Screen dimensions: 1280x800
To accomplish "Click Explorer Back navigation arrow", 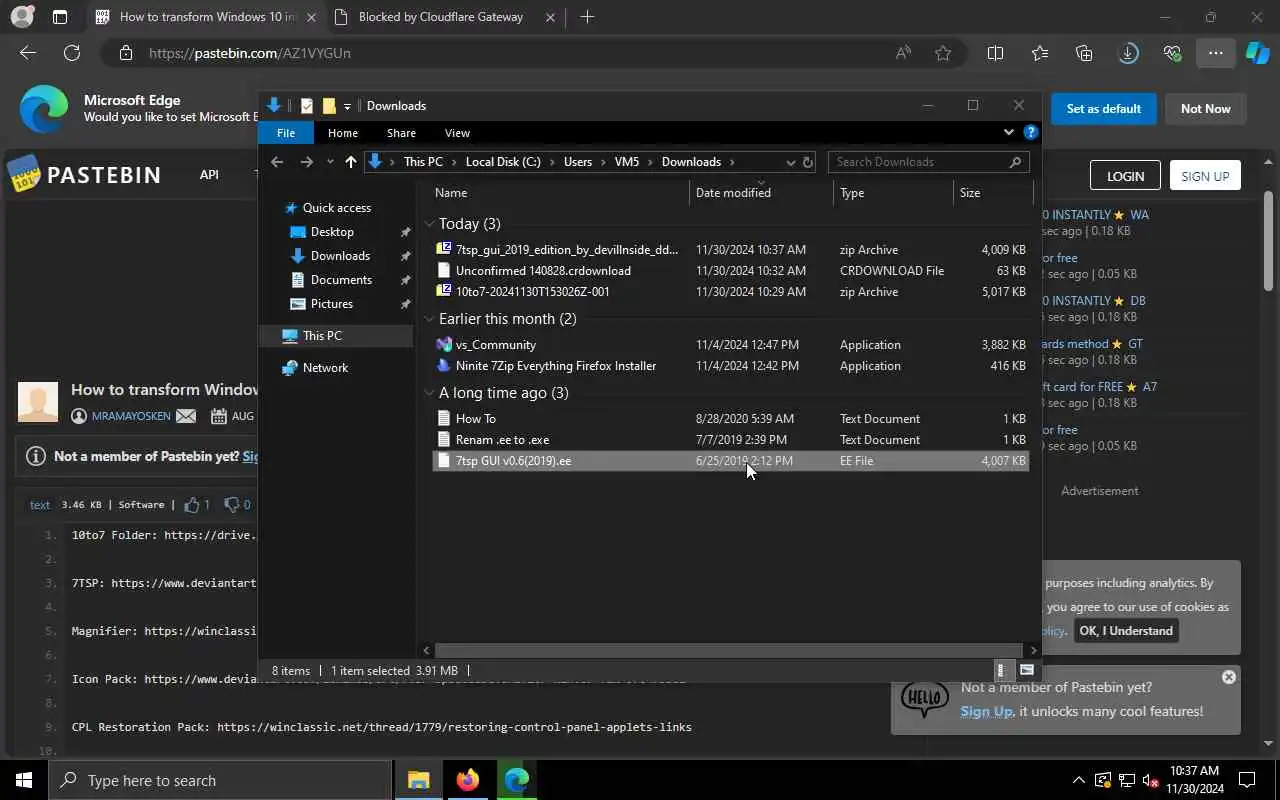I will coord(277,162).
